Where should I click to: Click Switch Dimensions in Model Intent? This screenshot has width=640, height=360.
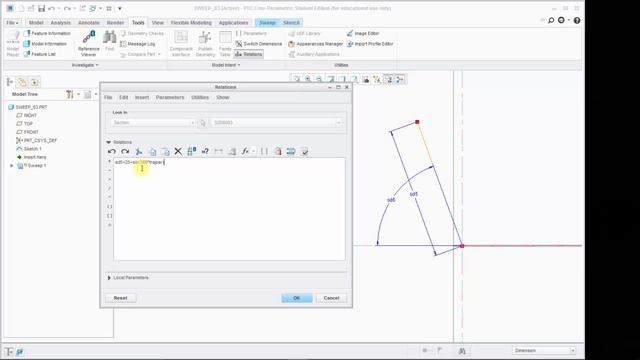[x=259, y=44]
